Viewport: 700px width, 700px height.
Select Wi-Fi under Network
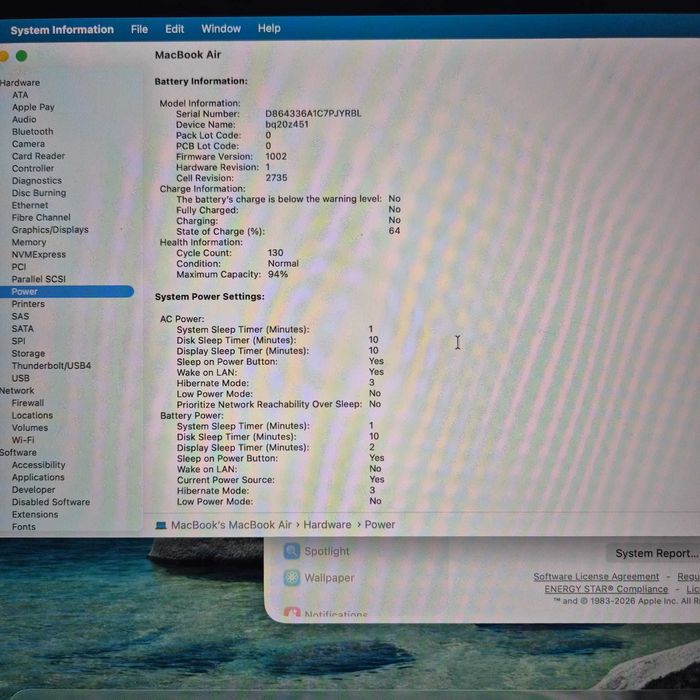(23, 440)
